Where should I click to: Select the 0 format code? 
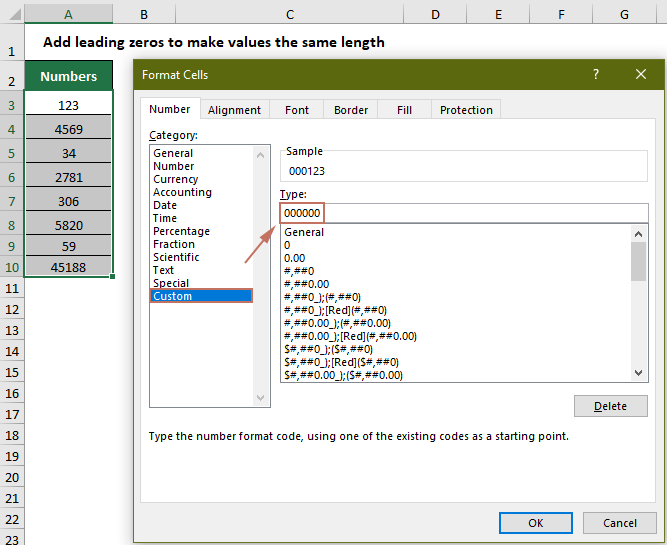point(287,245)
